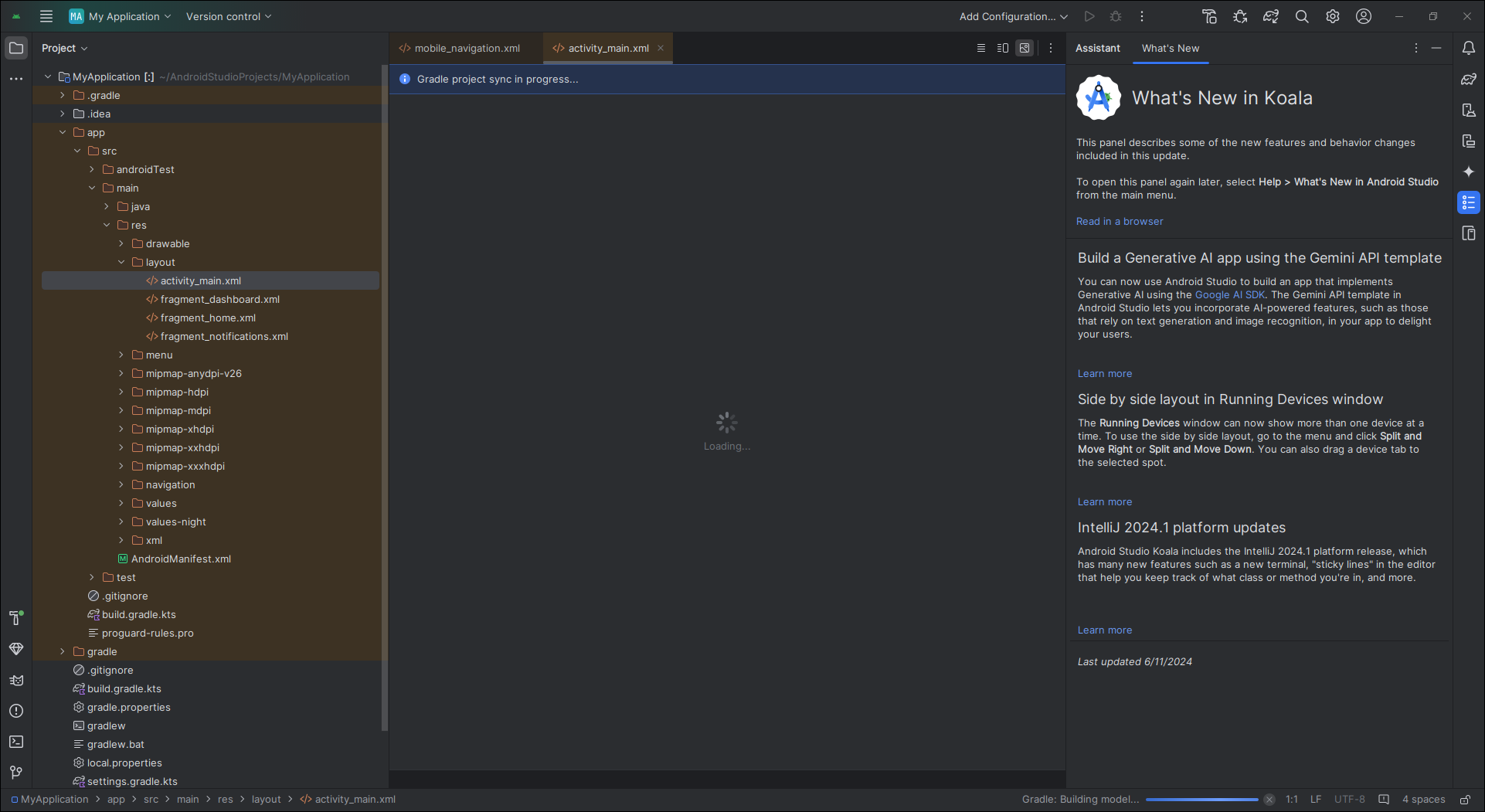This screenshot has height=812, width=1485.
Task: Click the Run app play button
Action: (1089, 16)
